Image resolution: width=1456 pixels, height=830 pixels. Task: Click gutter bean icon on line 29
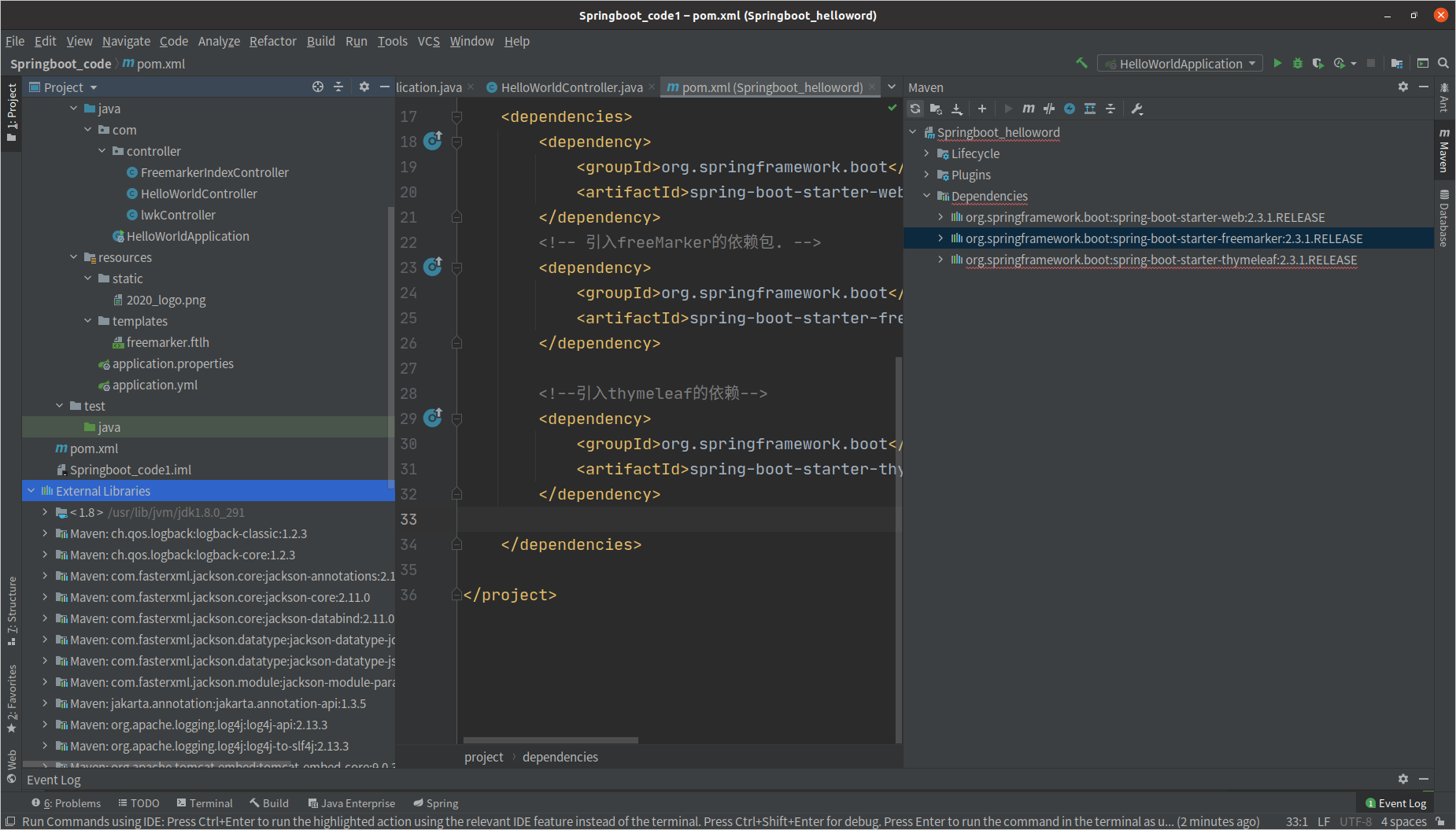433,418
